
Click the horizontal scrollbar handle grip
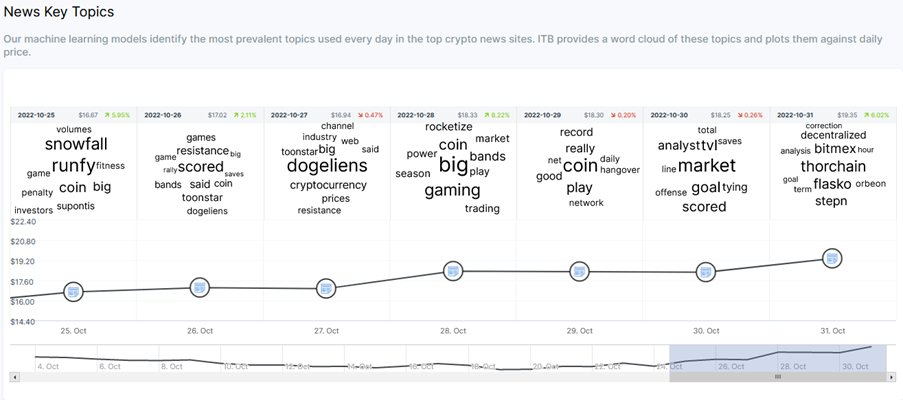777,377
